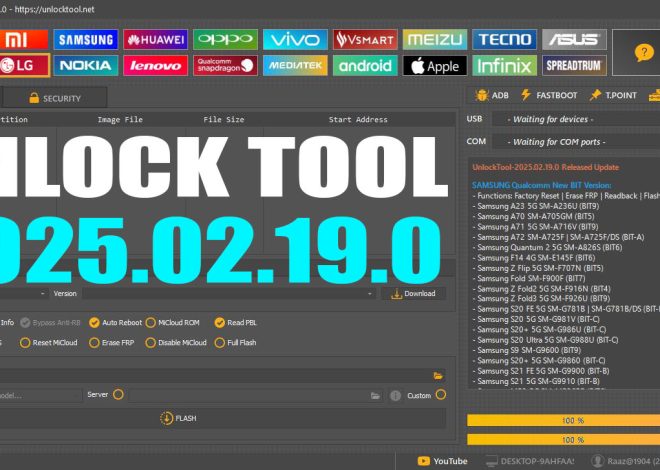660x470 pixels.
Task: Click the Raaz@1904 user account entry
Action: pos(625,461)
